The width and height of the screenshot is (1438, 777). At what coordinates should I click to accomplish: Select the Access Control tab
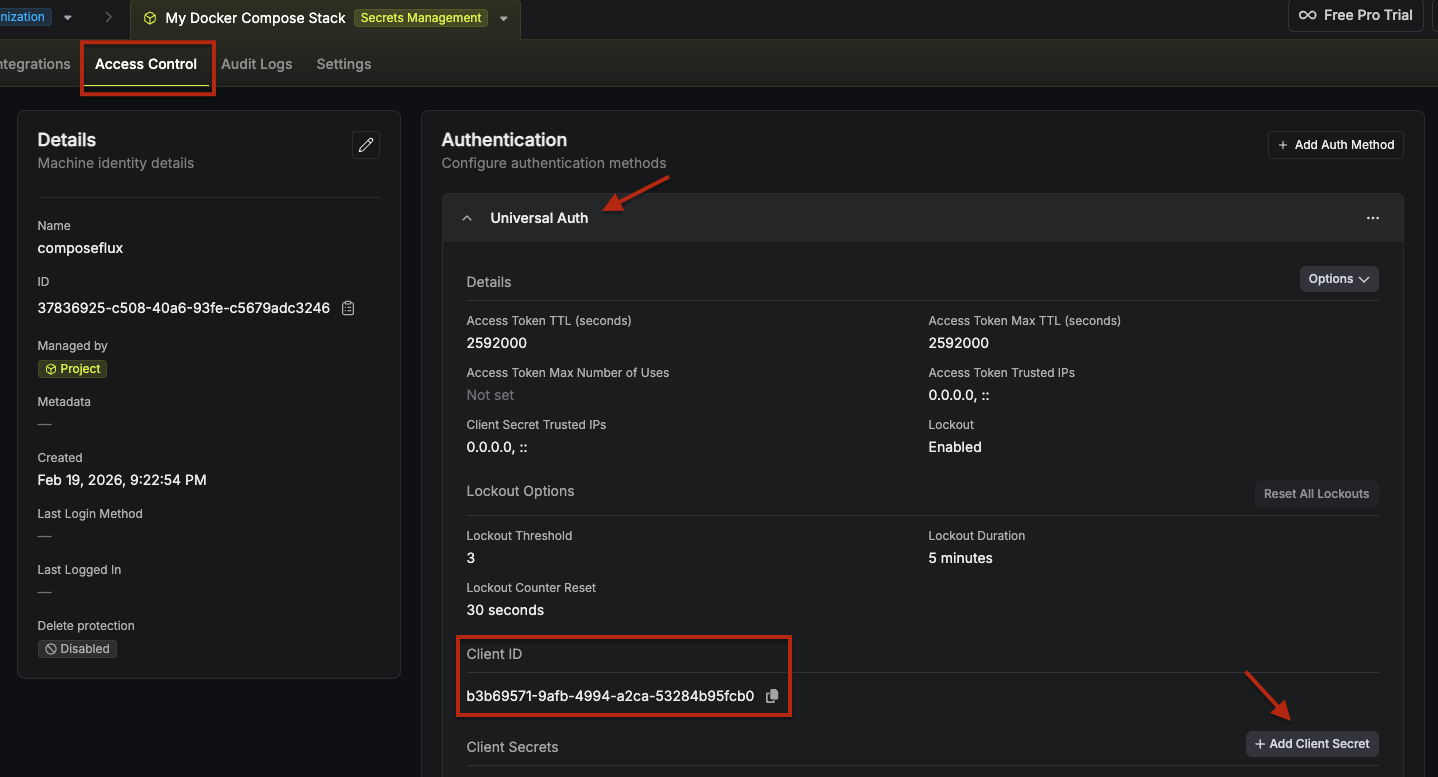click(x=146, y=64)
